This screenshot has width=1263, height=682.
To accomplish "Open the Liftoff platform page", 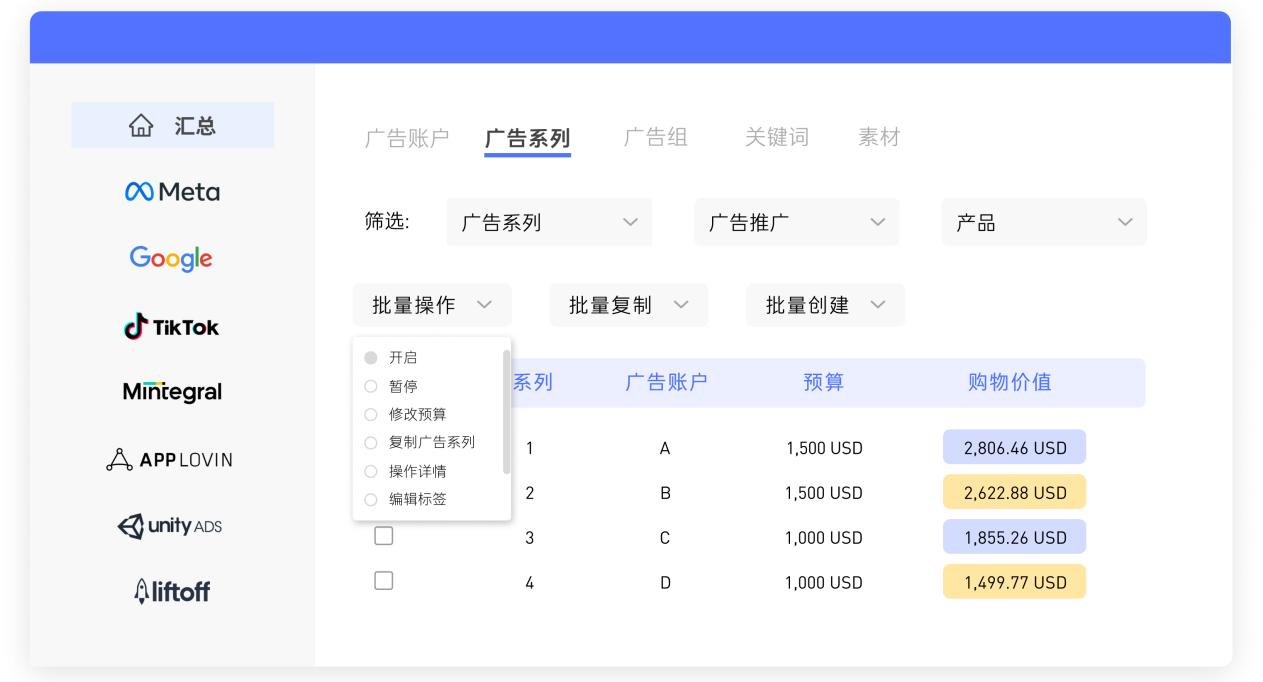I will (x=170, y=591).
